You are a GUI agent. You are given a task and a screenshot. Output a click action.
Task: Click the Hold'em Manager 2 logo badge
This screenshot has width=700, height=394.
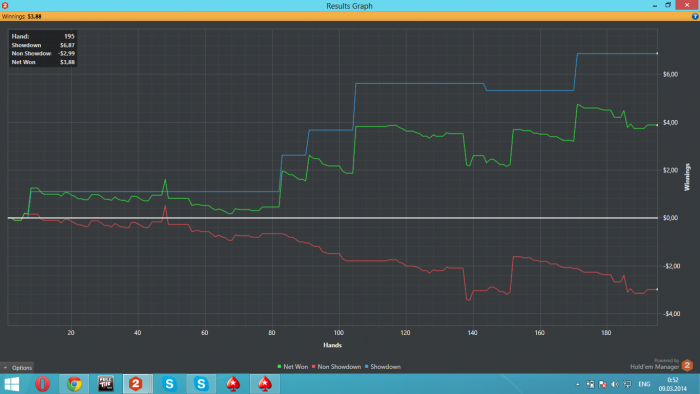pyautogui.click(x=687, y=365)
